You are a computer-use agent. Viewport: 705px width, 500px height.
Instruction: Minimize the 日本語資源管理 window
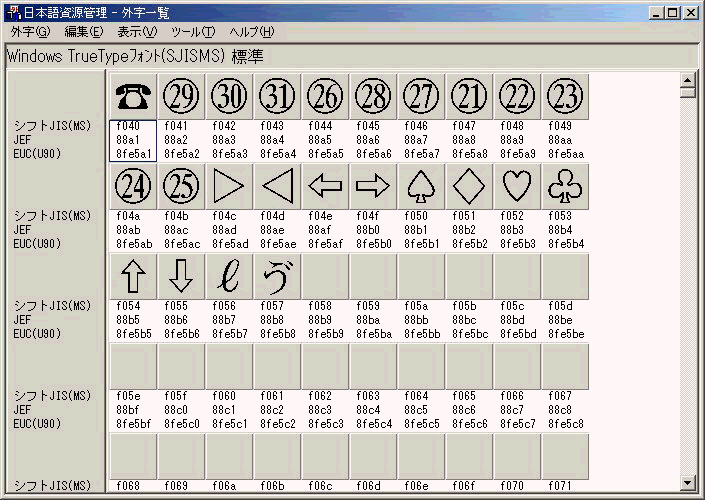[656, 13]
